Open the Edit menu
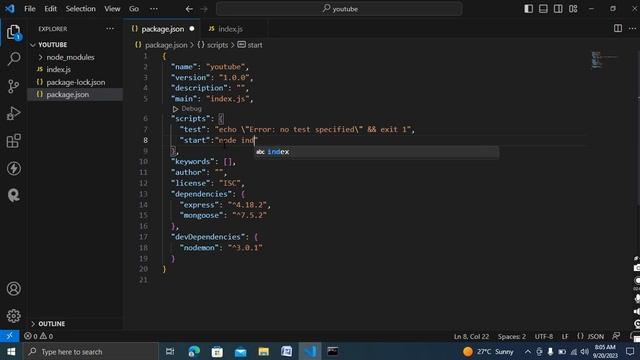640x360 pixels. 50,9
